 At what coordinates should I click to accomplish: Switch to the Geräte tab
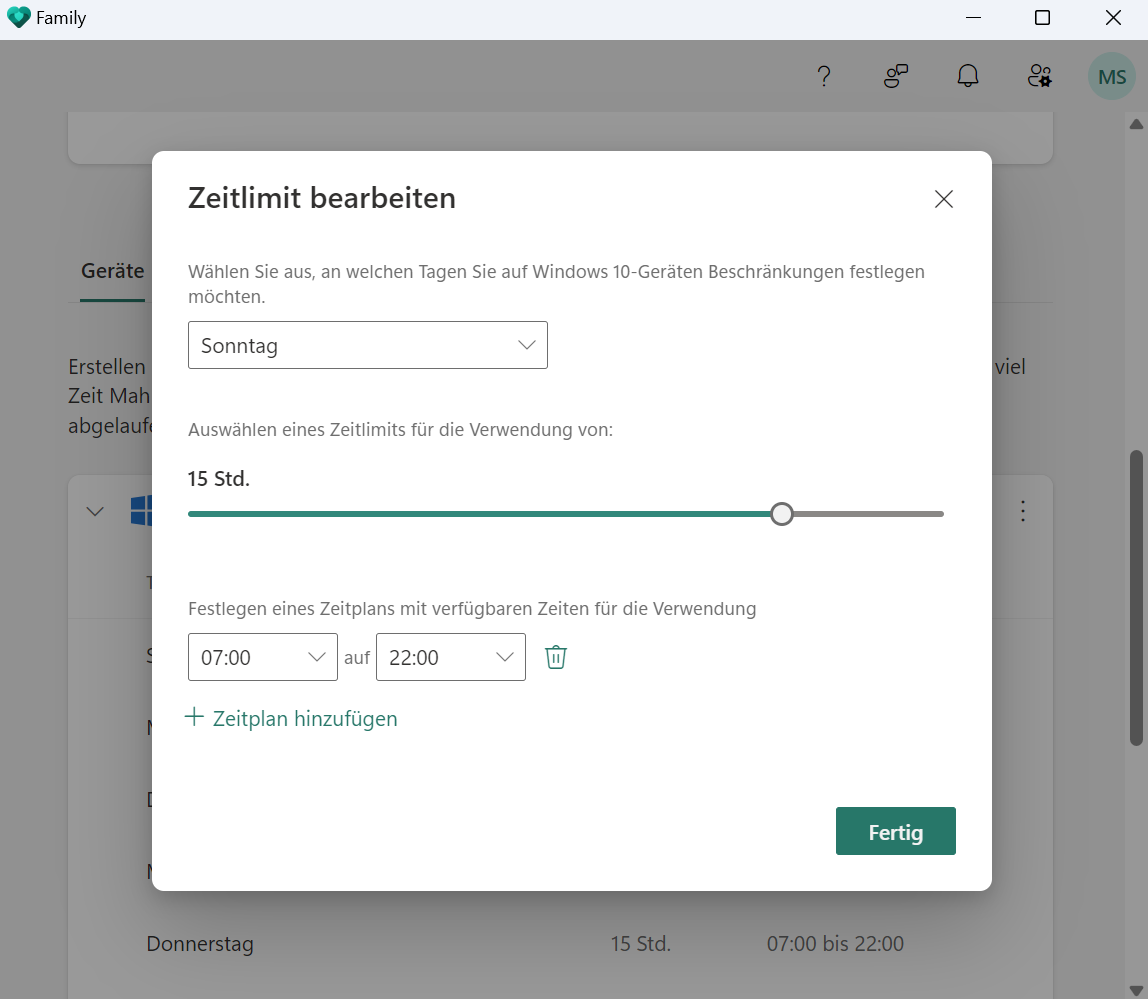111,271
